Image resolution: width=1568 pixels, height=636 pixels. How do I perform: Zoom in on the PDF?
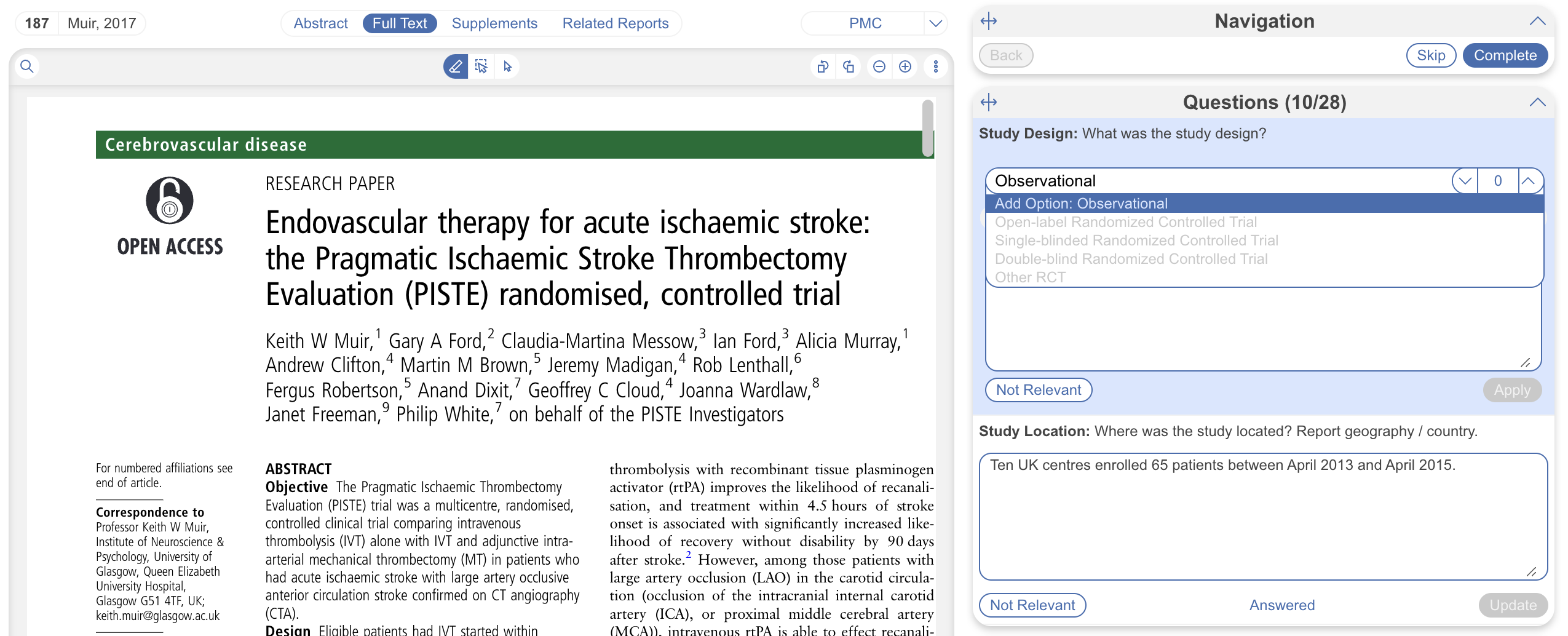(x=905, y=66)
